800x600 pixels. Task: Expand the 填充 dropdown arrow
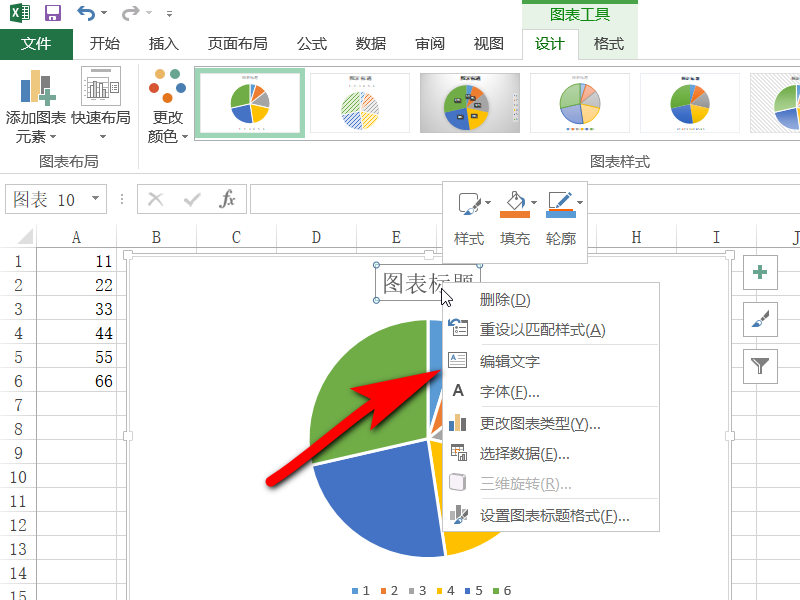(534, 203)
